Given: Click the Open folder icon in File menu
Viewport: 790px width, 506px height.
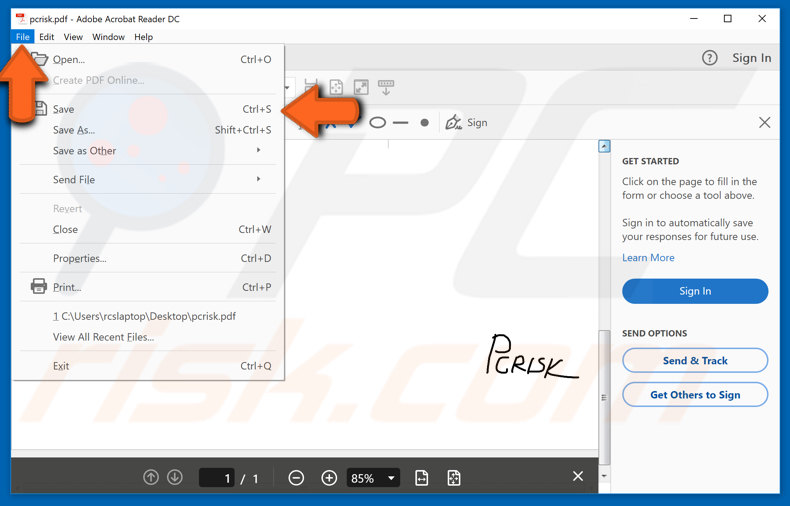Looking at the screenshot, I should coord(39,59).
